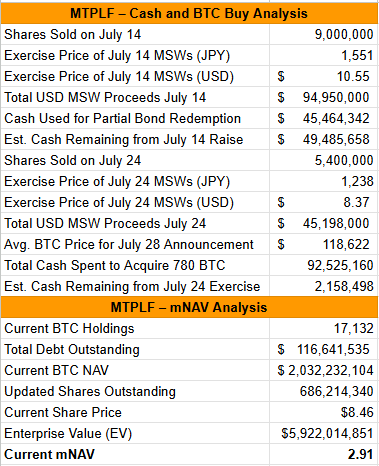Click the 'Current BTC Holdings' label
The image size is (379, 466).
(69, 329)
